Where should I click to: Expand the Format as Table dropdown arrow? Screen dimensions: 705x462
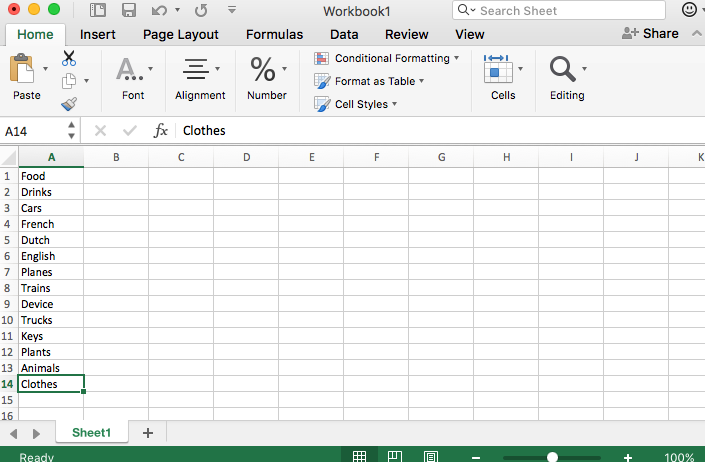[x=422, y=81]
